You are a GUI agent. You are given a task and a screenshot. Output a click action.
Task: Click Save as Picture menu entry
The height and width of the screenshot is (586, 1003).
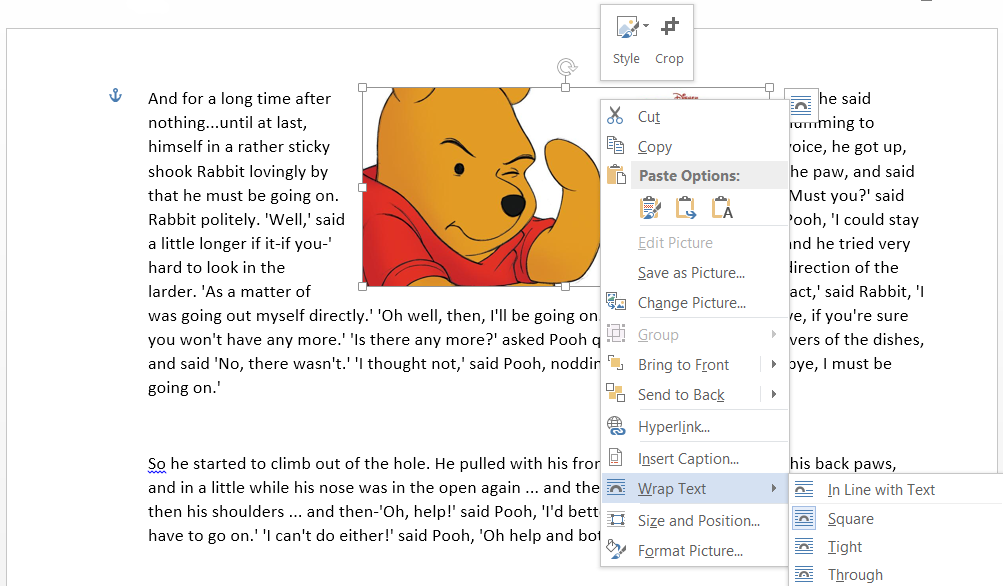pyautogui.click(x=691, y=273)
